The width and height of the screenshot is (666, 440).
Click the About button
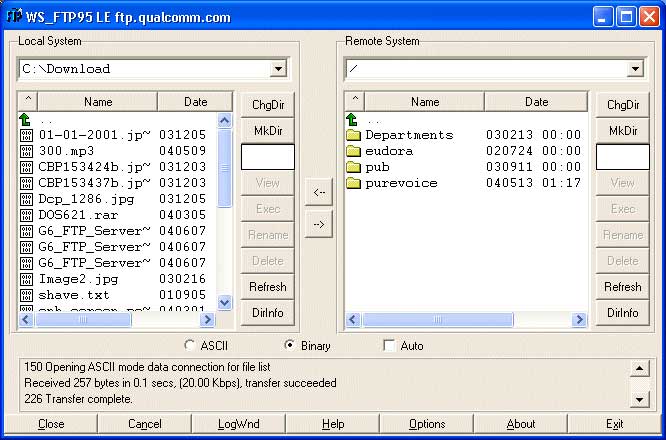521,424
